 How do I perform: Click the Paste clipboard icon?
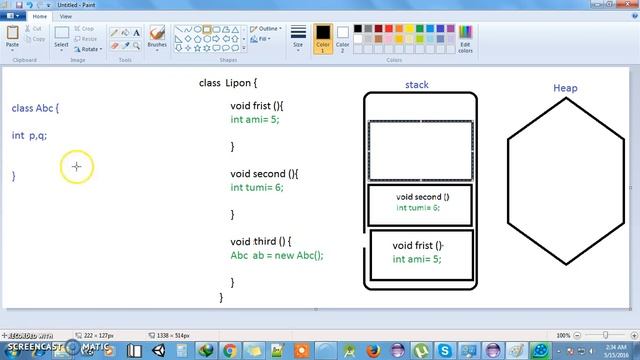pos(13,33)
